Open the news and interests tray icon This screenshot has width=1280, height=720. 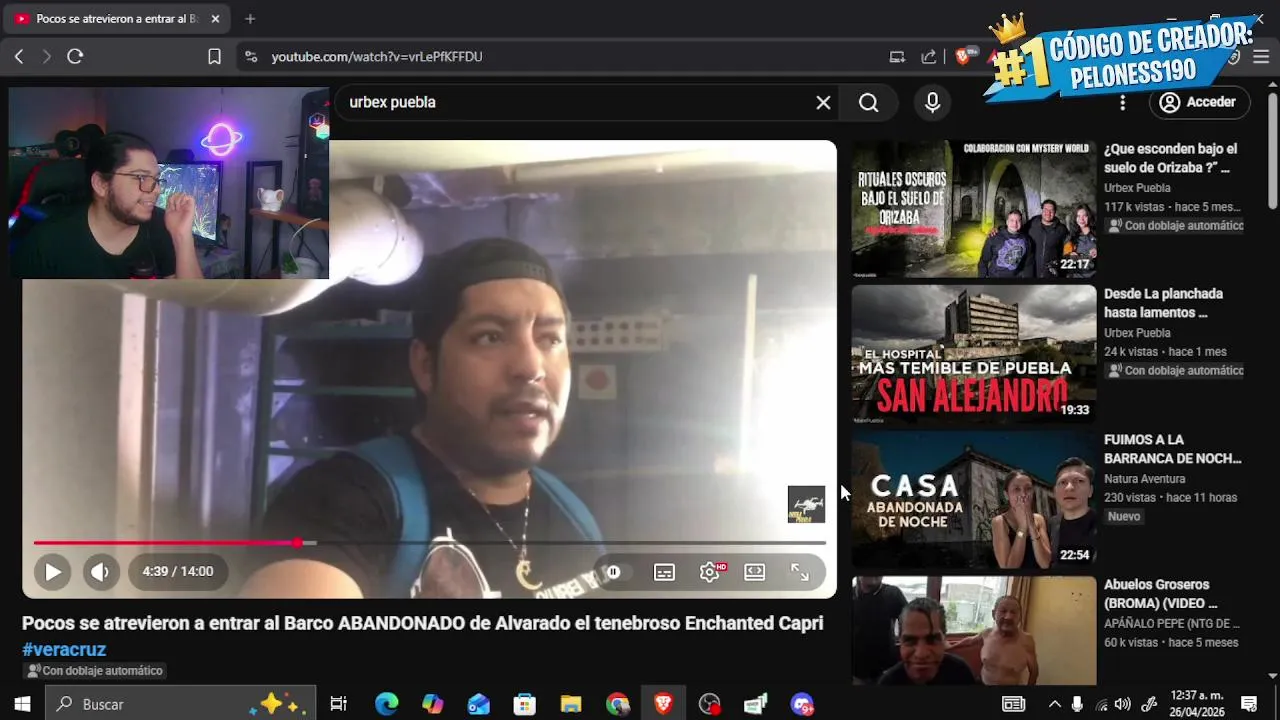(x=1013, y=704)
